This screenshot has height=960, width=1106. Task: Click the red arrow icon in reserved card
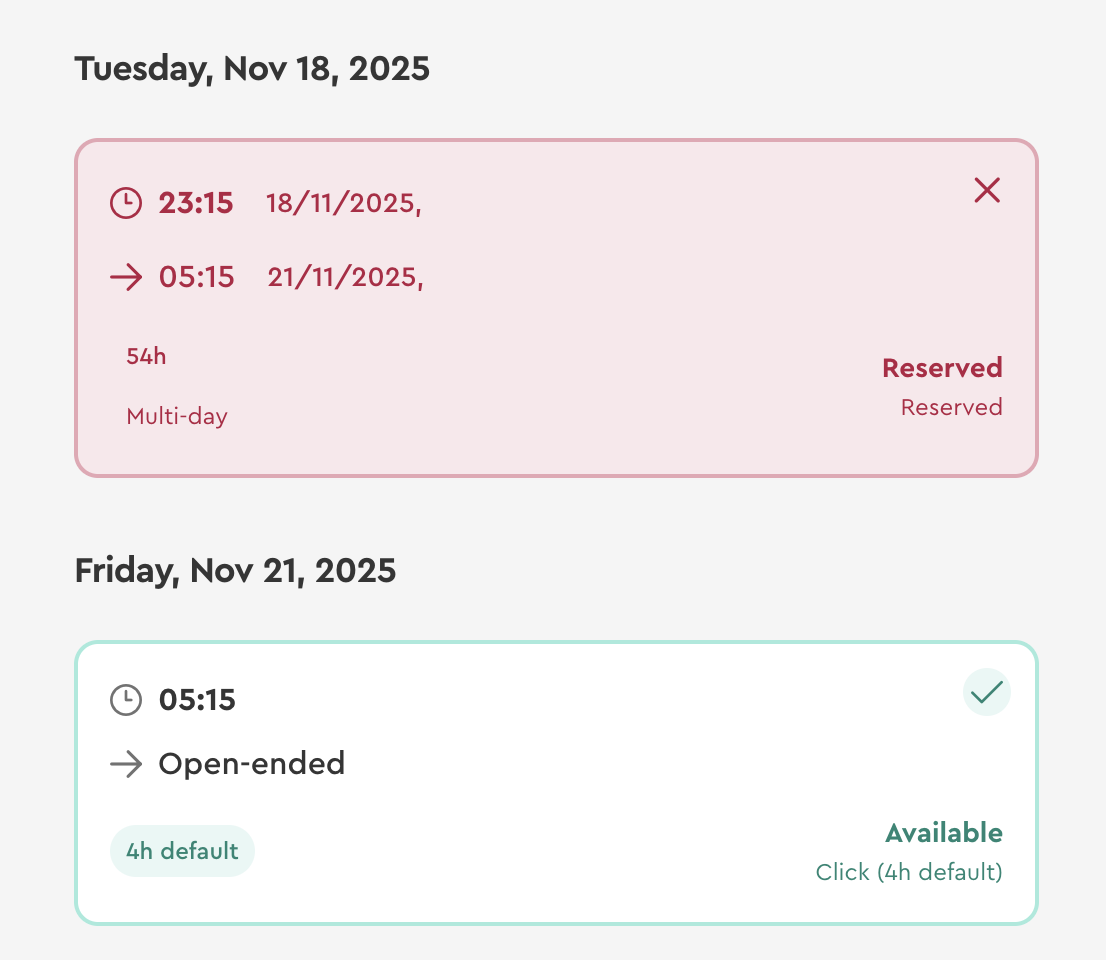[x=126, y=277]
